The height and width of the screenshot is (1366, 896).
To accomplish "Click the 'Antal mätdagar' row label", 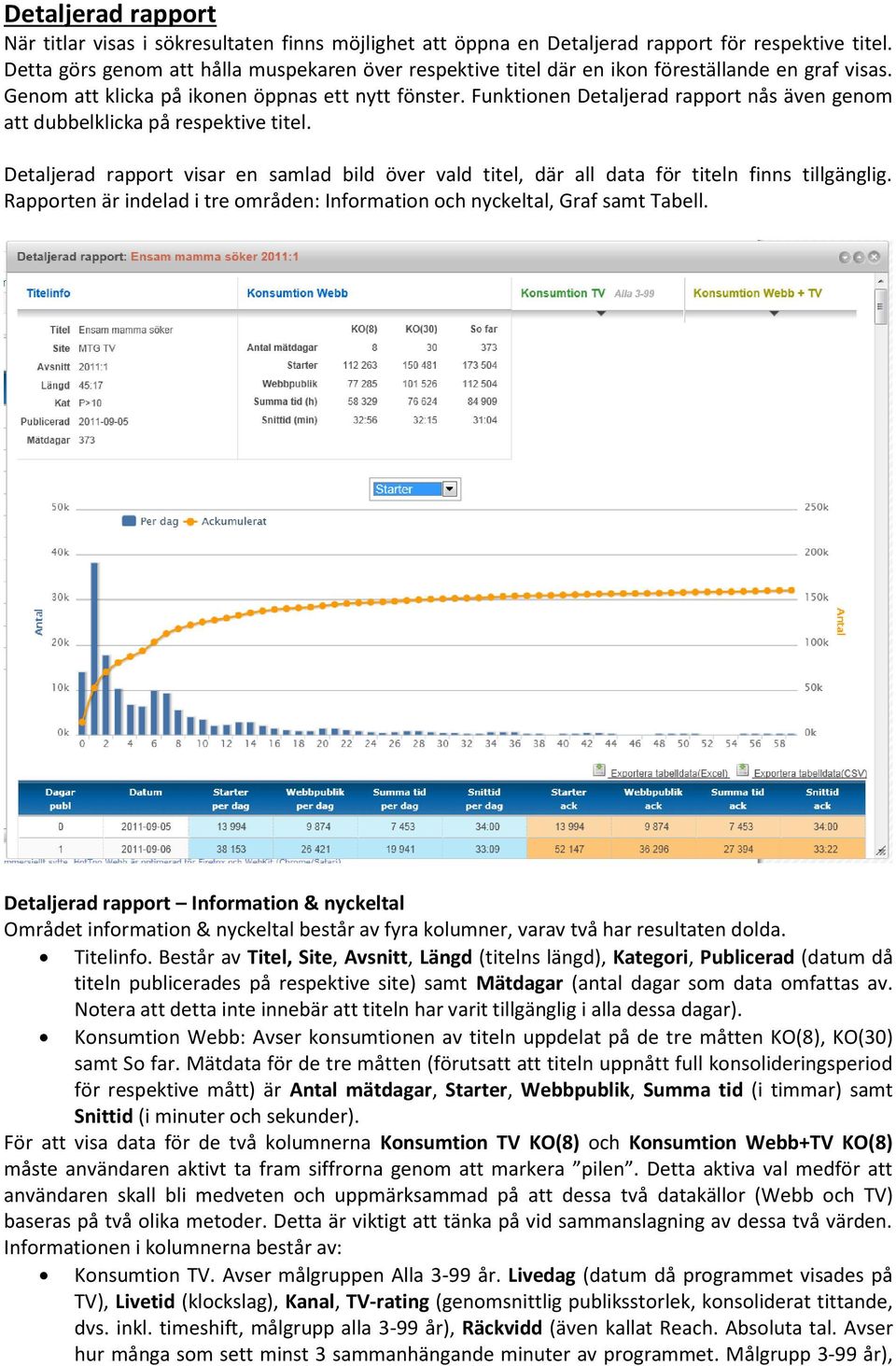I will 282,347.
